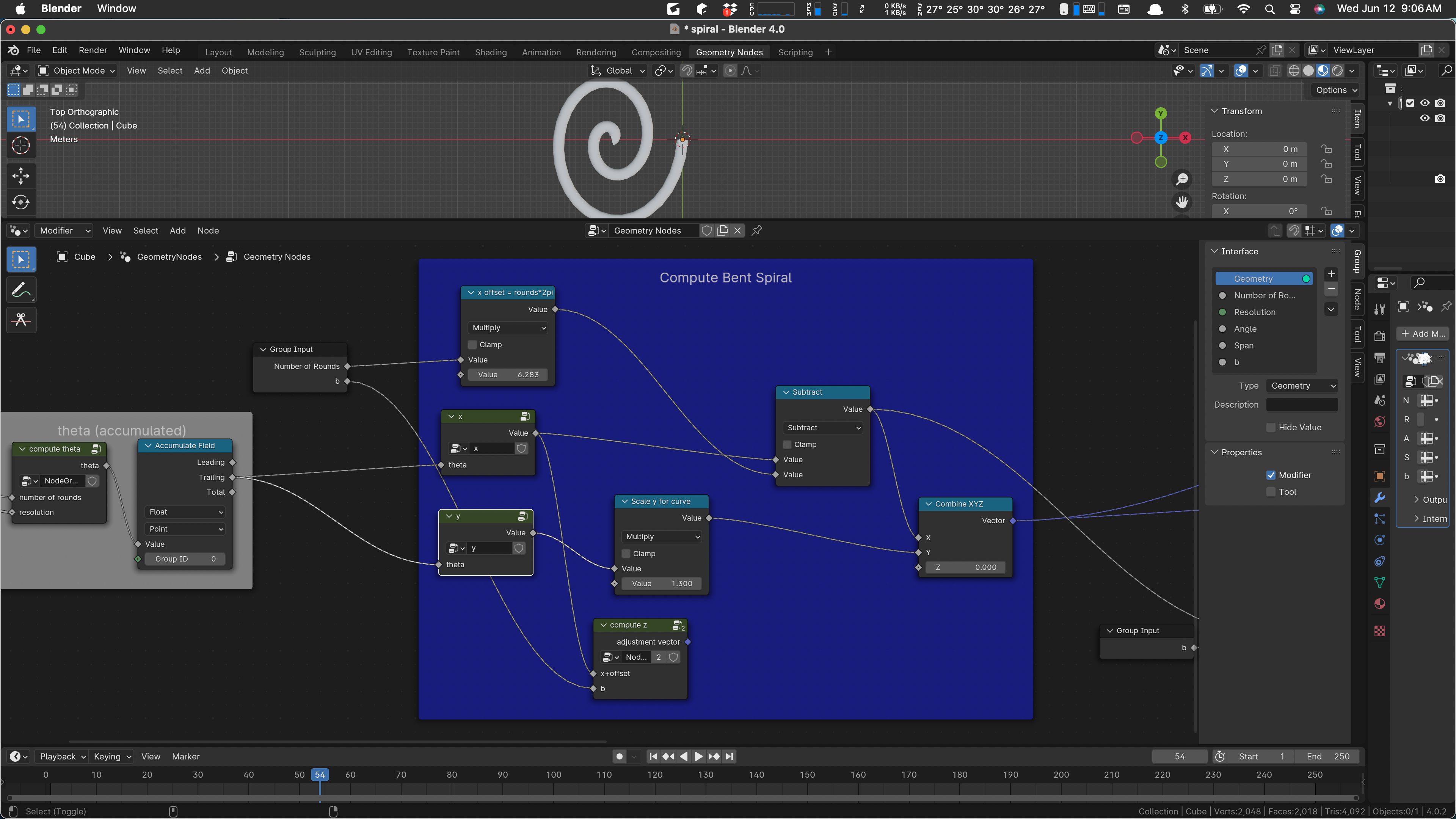Open Scene properties tab
1456x819 pixels.
pyautogui.click(x=1380, y=400)
